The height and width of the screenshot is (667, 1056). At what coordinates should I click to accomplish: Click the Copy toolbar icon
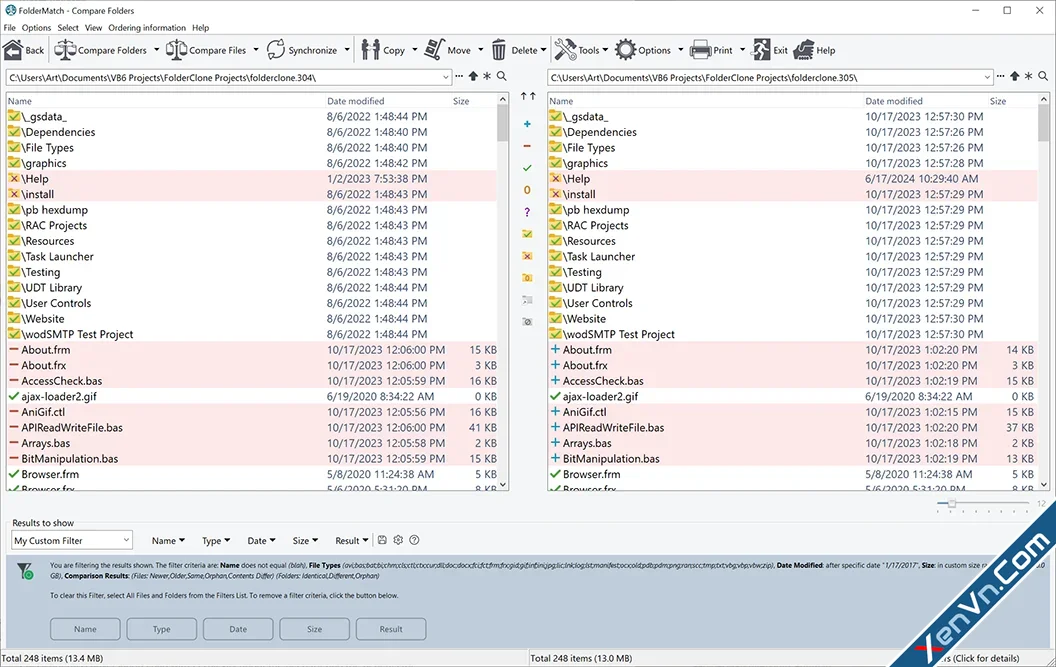click(370, 50)
